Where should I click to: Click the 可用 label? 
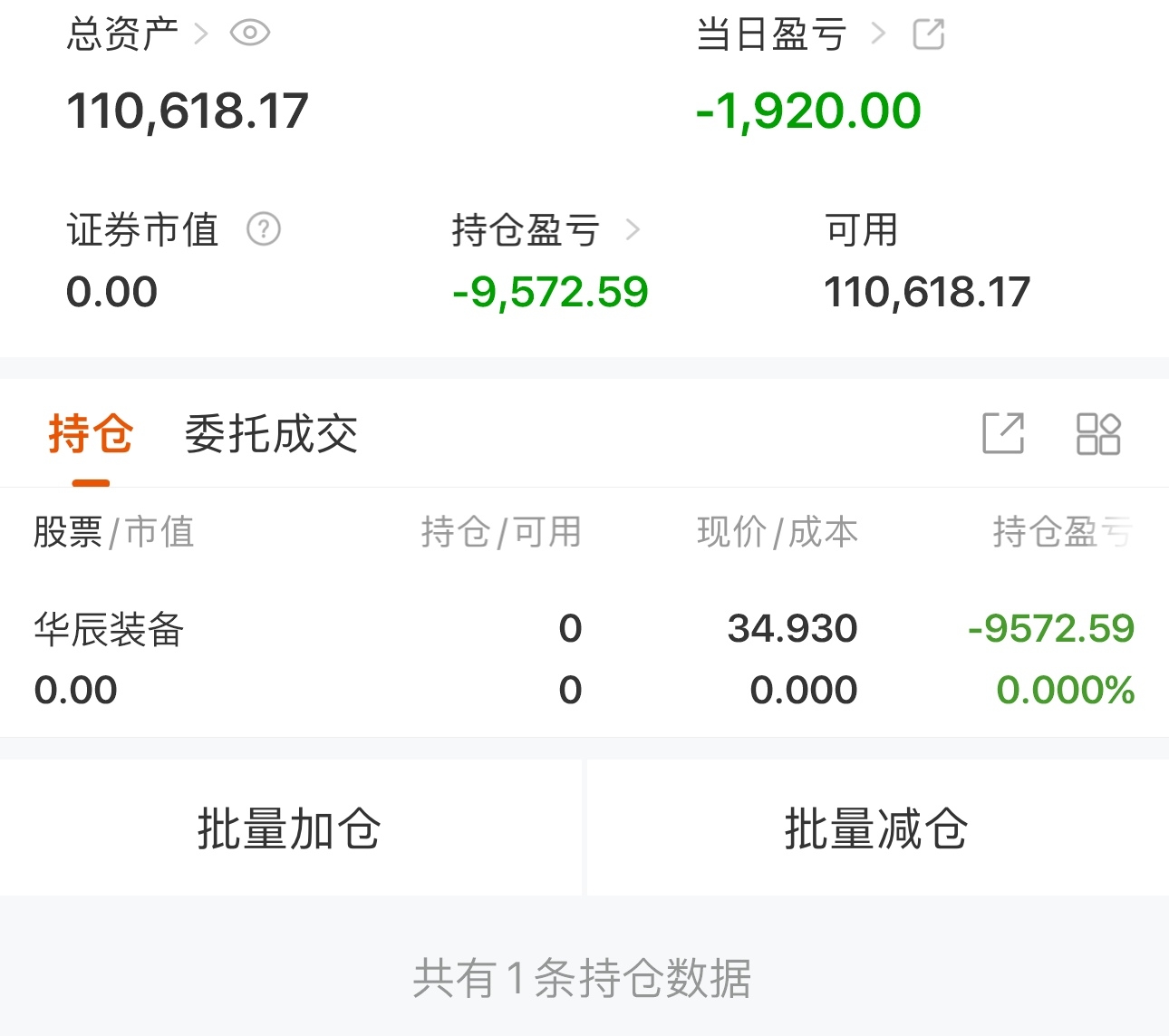861,230
